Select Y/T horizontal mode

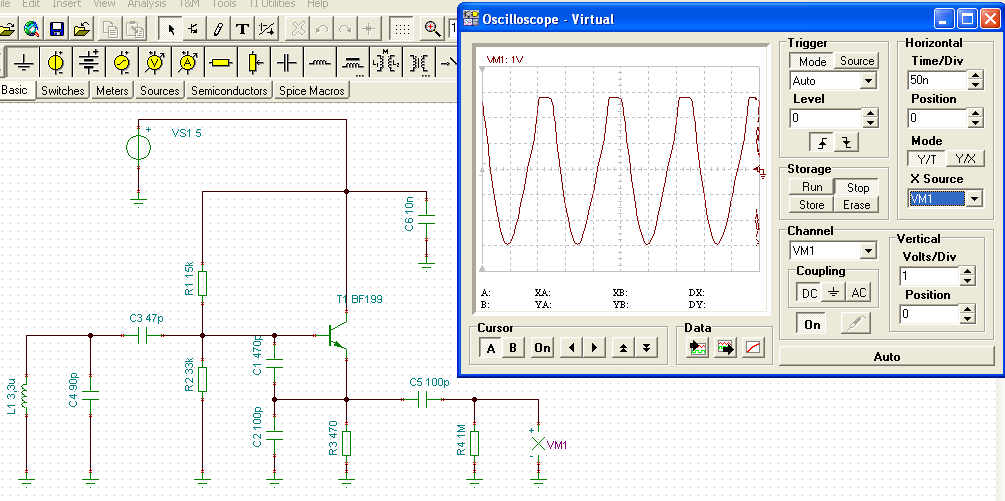pyautogui.click(x=927, y=159)
